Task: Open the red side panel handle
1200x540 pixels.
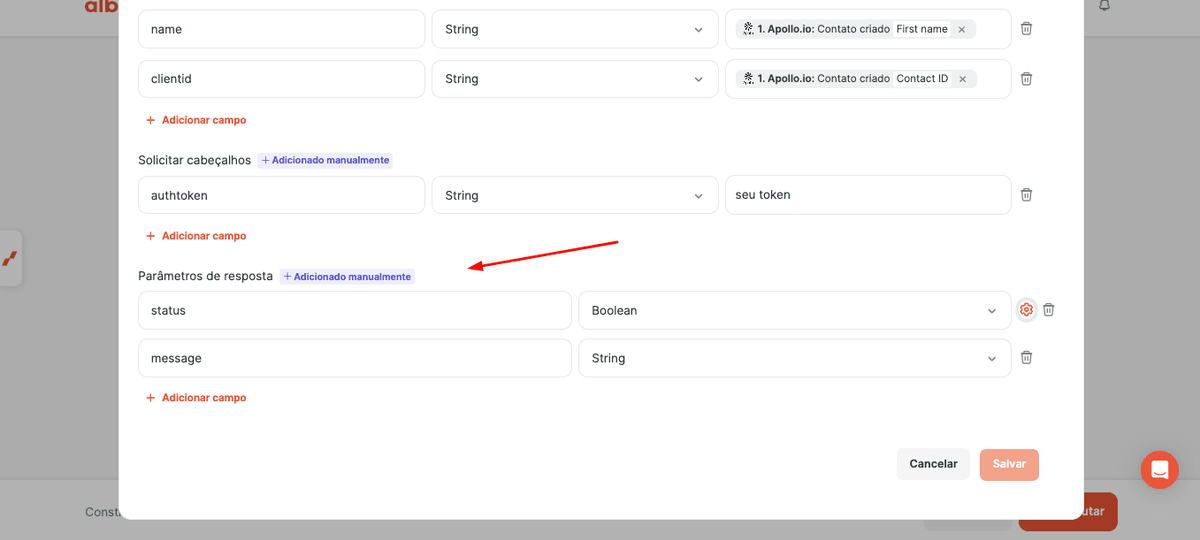Action: click(10, 258)
